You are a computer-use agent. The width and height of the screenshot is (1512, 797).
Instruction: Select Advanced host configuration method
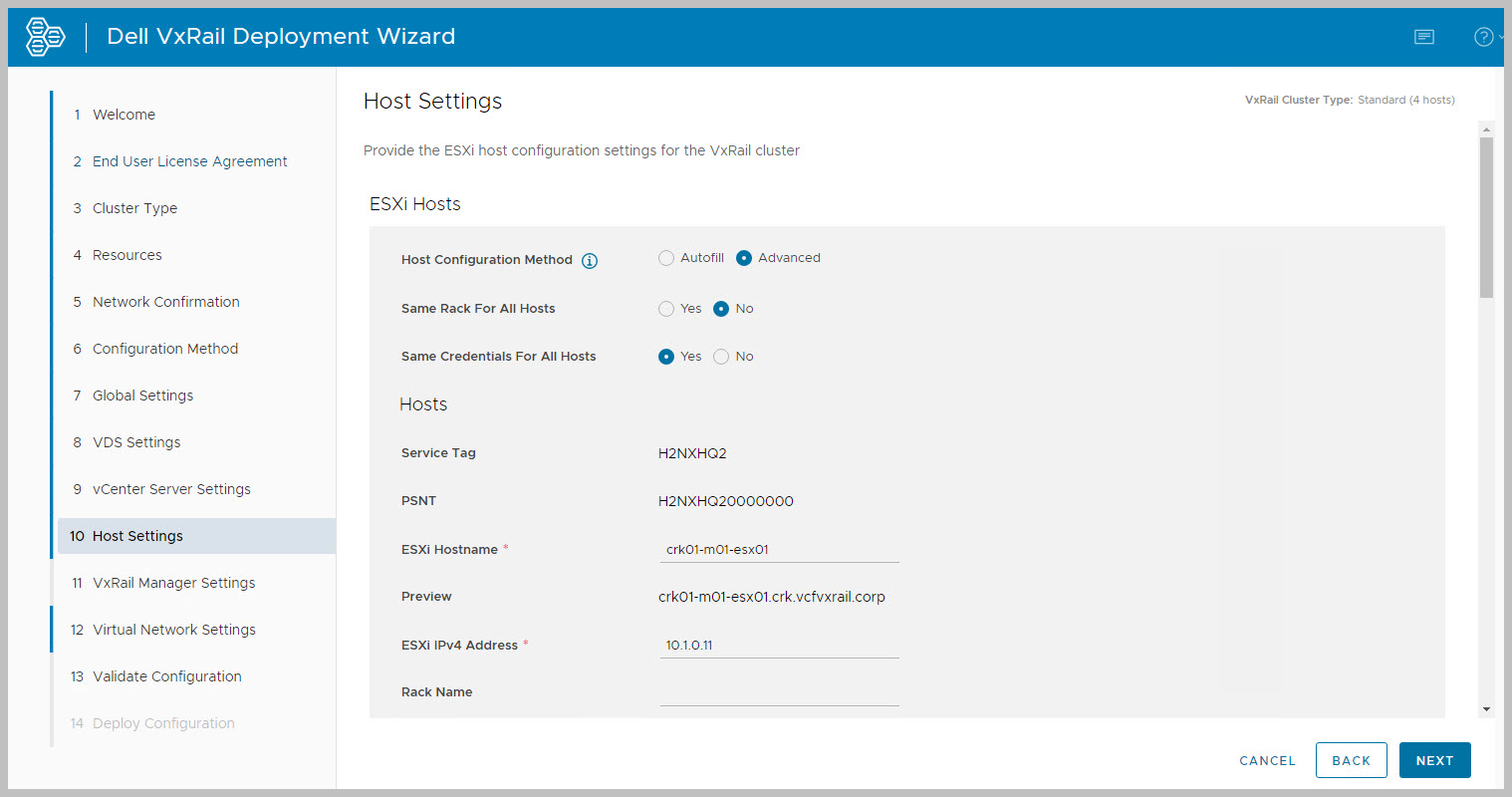tap(744, 258)
